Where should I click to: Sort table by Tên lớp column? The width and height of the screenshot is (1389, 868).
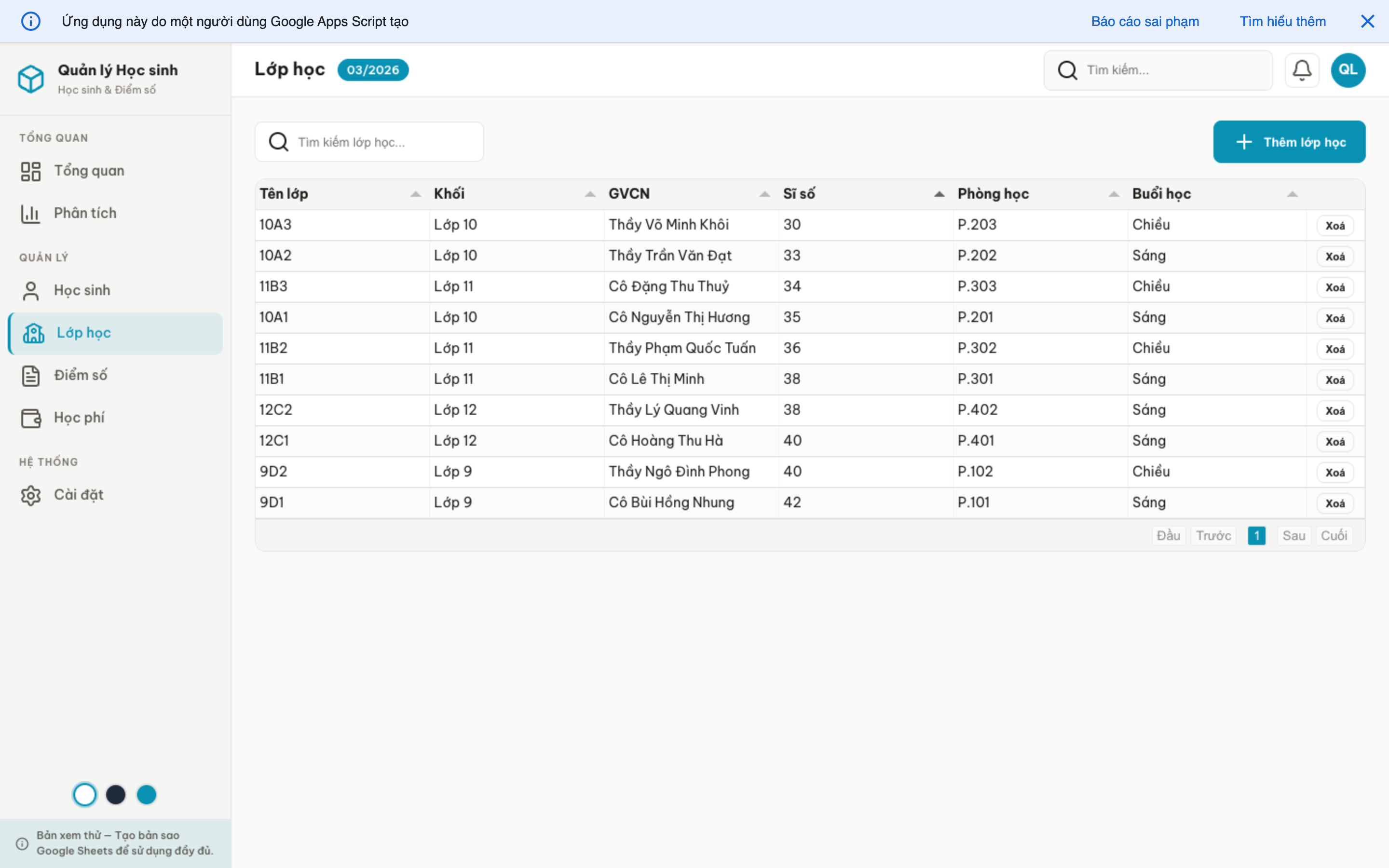[416, 193]
